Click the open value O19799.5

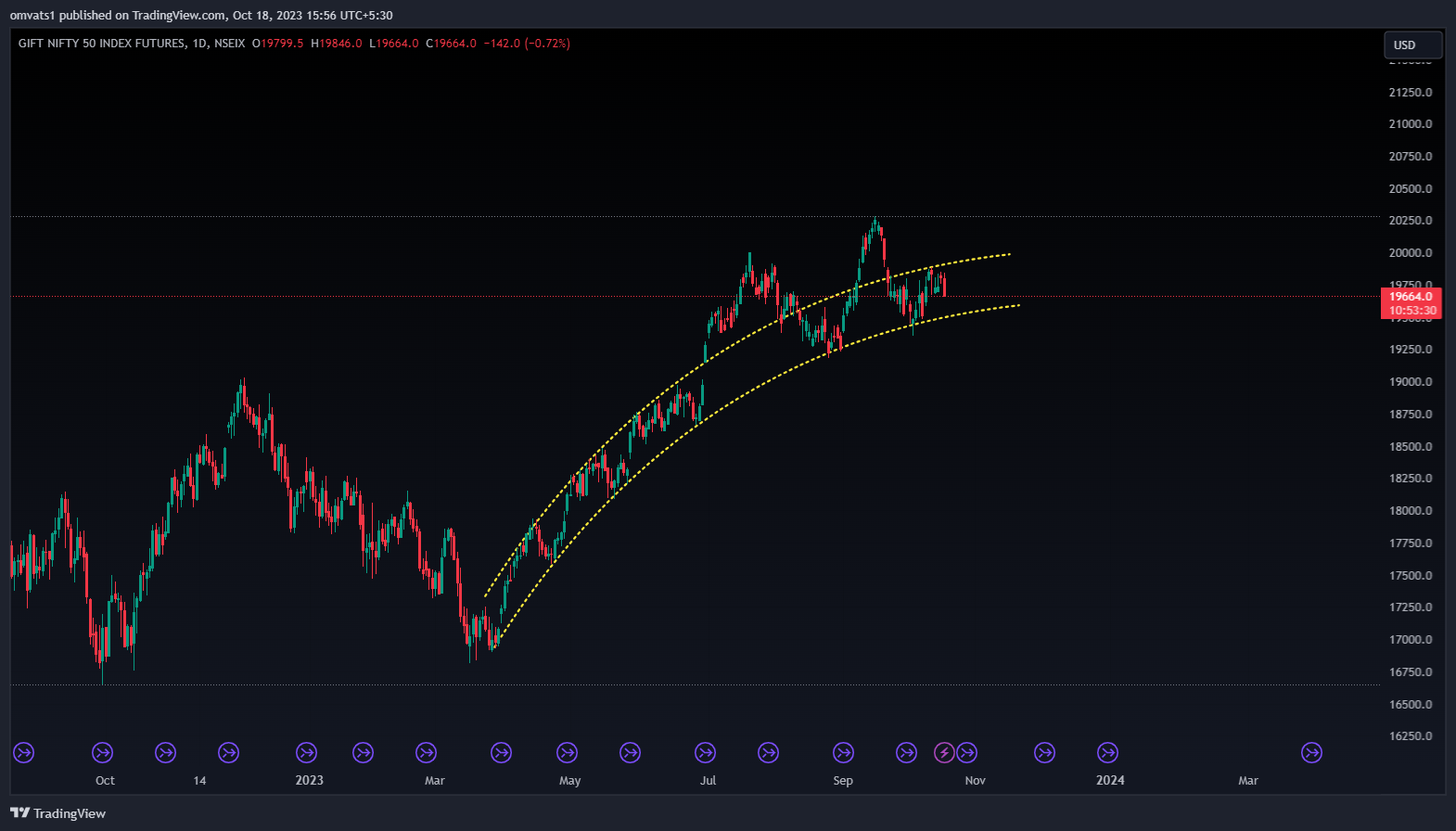point(277,44)
